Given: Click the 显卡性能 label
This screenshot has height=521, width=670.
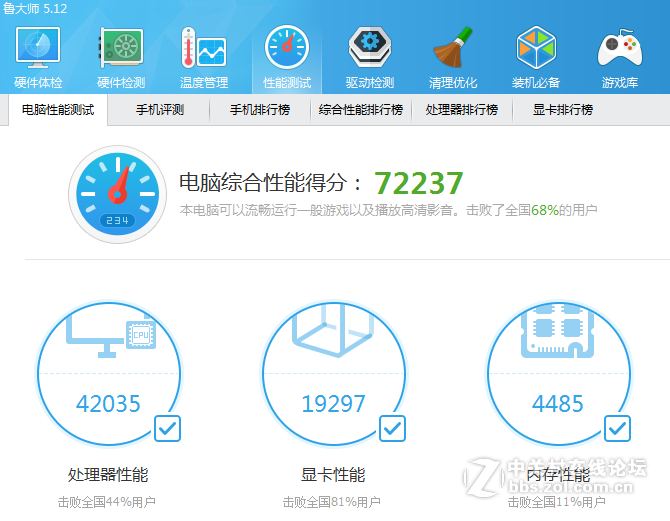Looking at the screenshot, I should coord(333,475).
